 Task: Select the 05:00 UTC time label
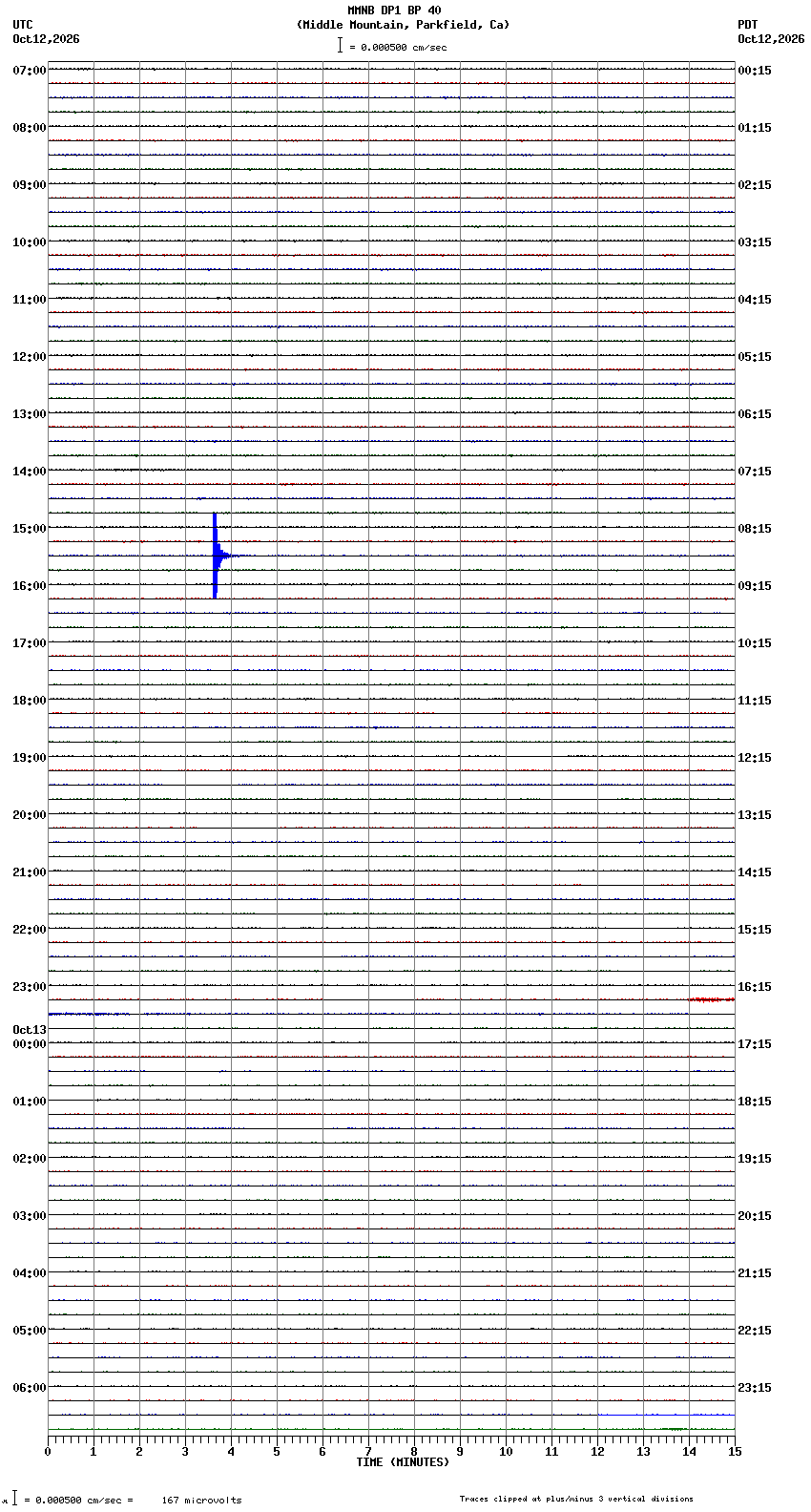pyautogui.click(x=30, y=1331)
